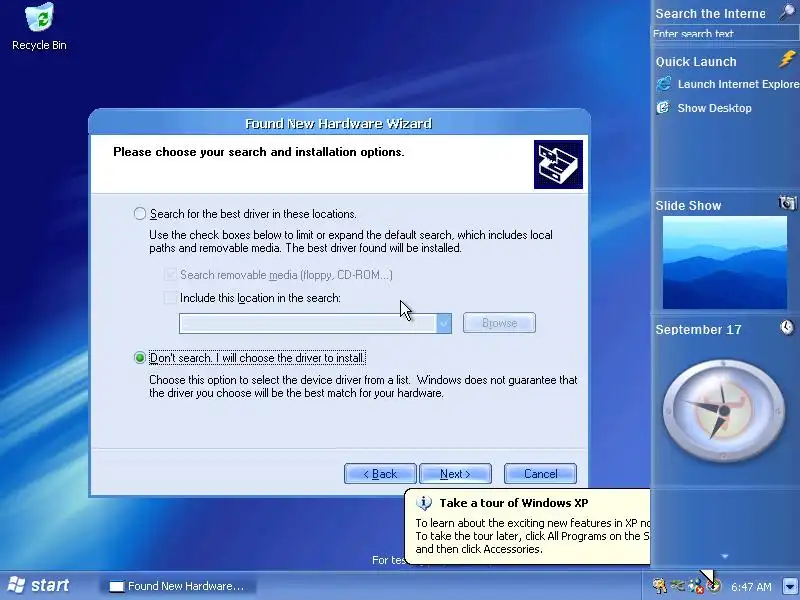Screen dimensions: 800x600
Task: Click the 'Take a tour of Windows XP' balloon title
Action: tap(514, 503)
